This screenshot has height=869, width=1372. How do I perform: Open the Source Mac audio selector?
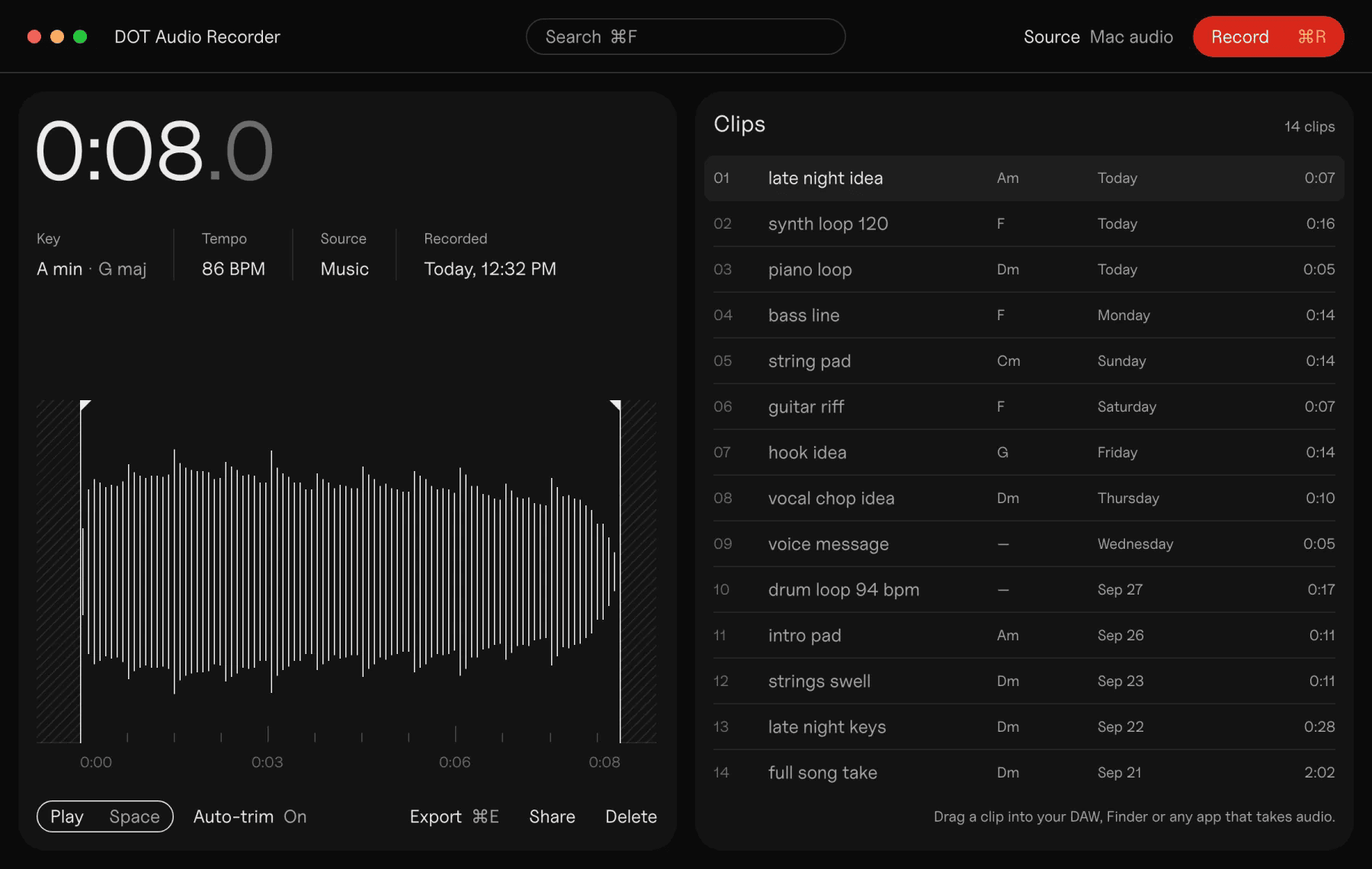coord(1098,37)
